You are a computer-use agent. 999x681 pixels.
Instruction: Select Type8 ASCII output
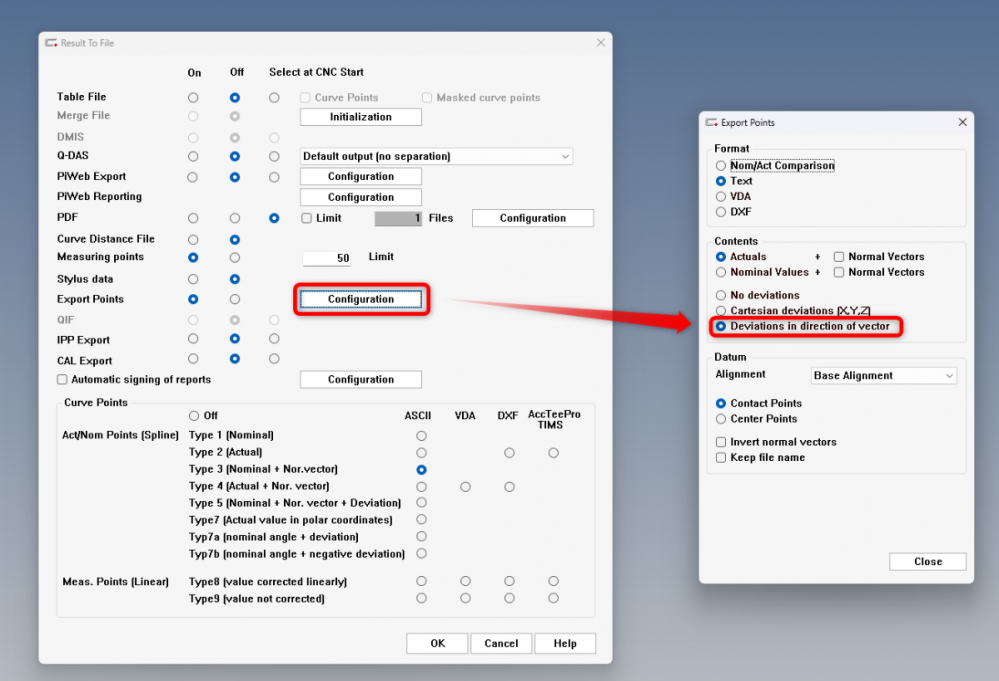pos(421,581)
